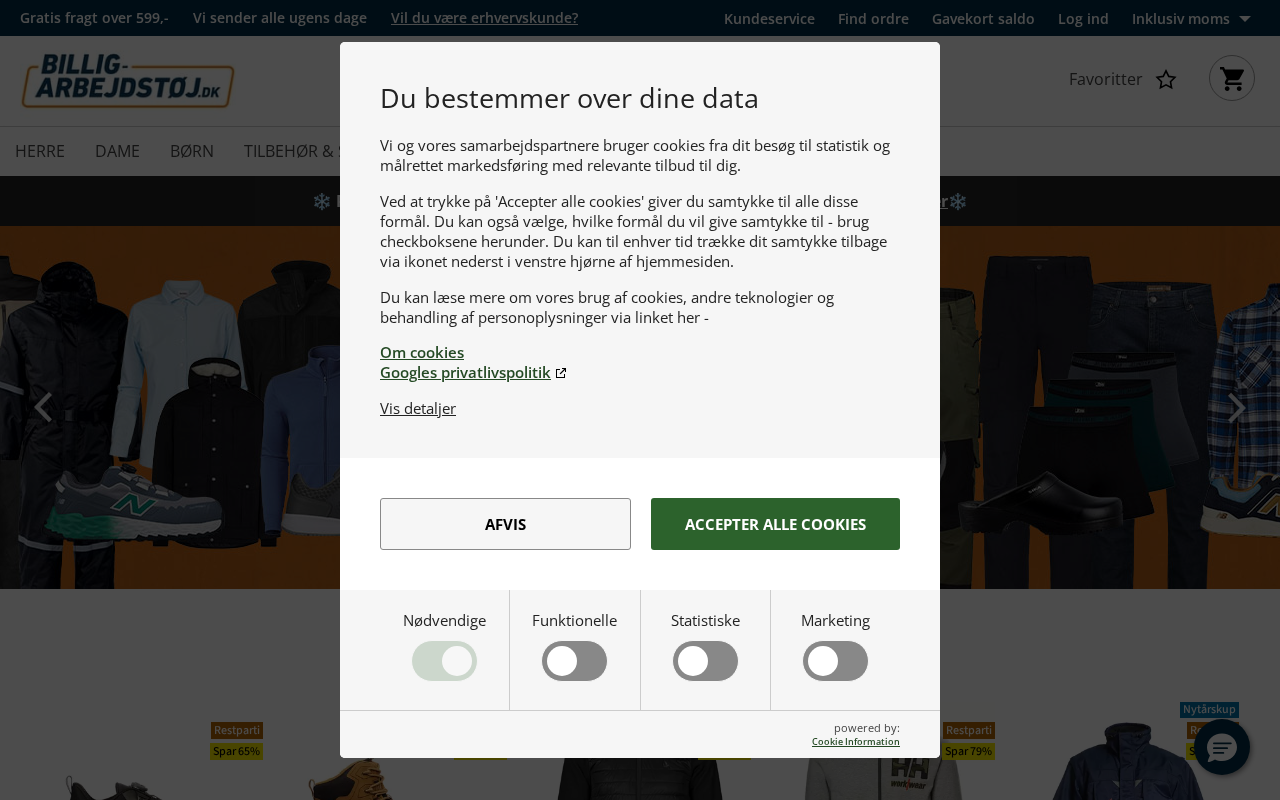Toggle the Nødvendige cookies switch
Viewport: 1280px width, 800px height.
point(444,661)
